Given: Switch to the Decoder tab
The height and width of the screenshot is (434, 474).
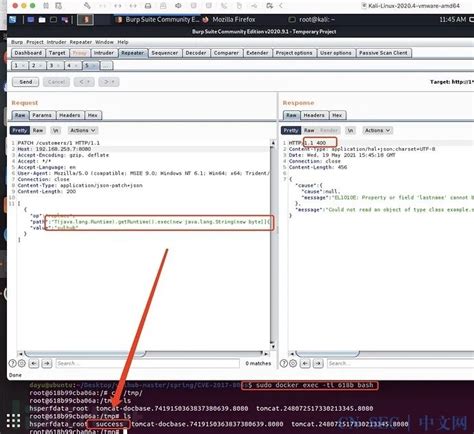Looking at the screenshot, I should click(196, 53).
